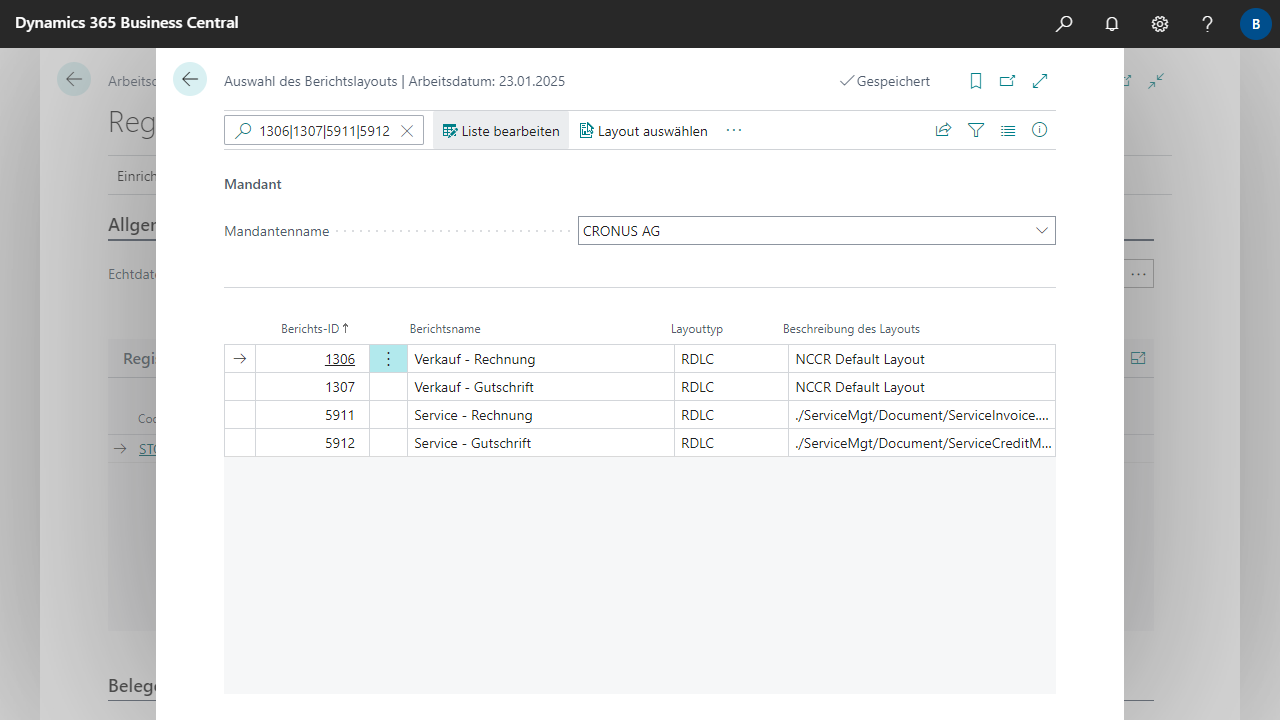The width and height of the screenshot is (1280, 720).
Task: Toggle the filter pane icon
Action: point(976,130)
